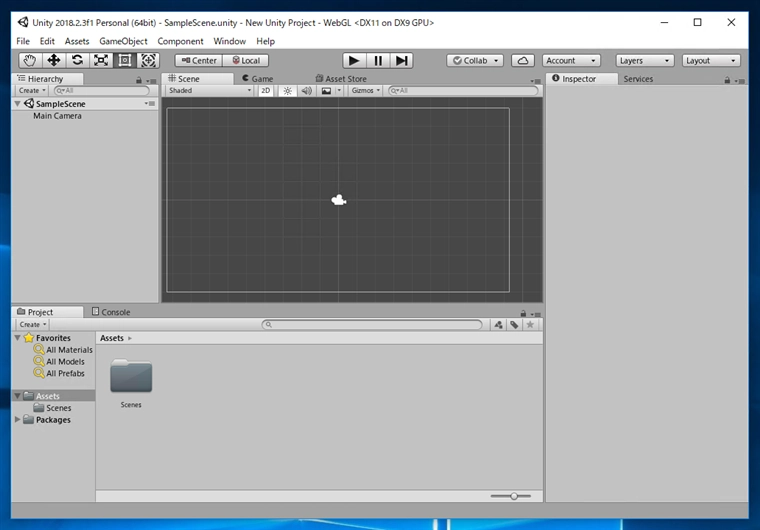Open the Shaded draw mode dropdown

pyautogui.click(x=209, y=91)
